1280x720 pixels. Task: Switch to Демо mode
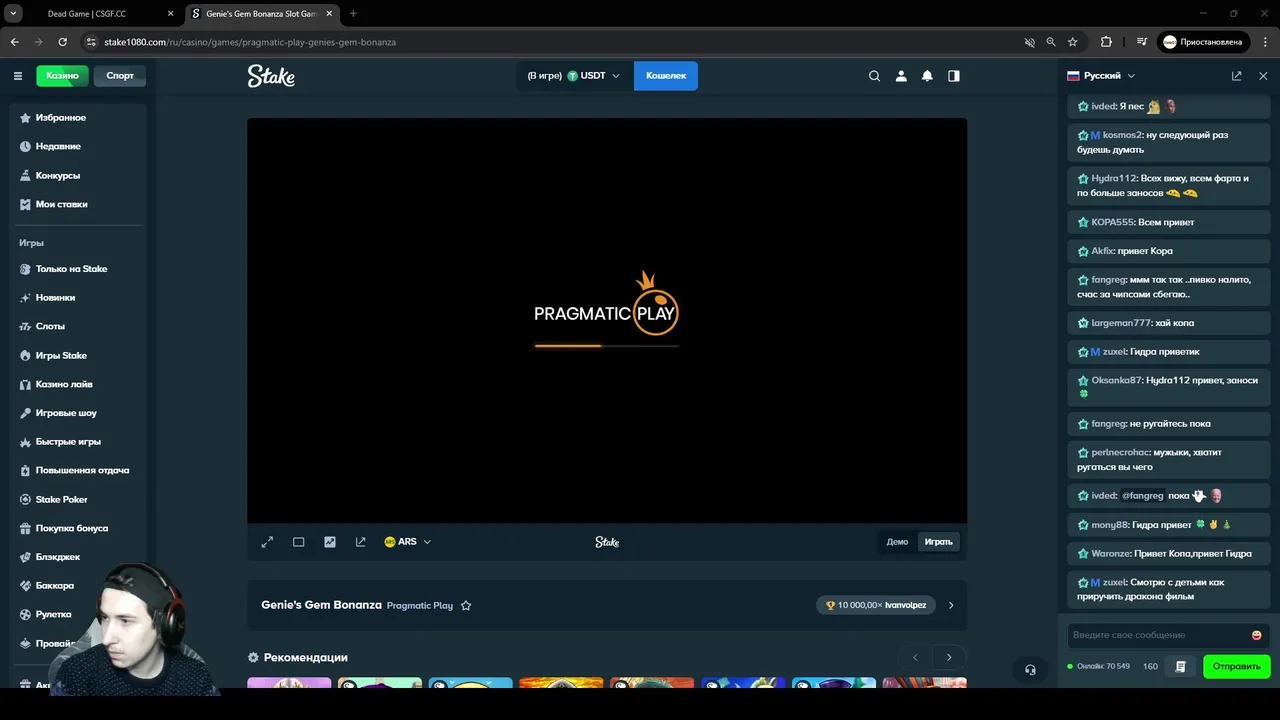click(x=897, y=542)
